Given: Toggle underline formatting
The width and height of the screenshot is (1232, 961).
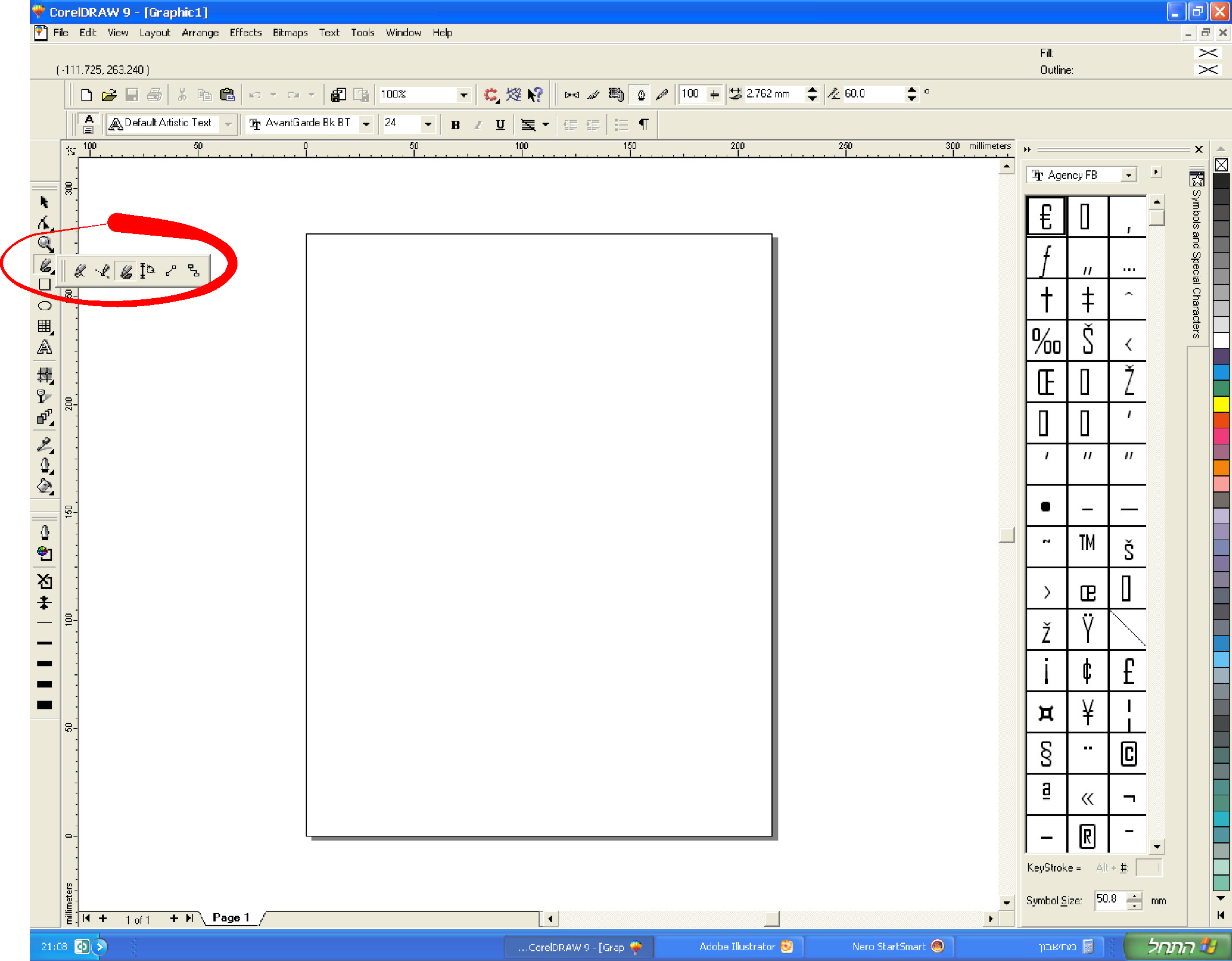Looking at the screenshot, I should [500, 124].
